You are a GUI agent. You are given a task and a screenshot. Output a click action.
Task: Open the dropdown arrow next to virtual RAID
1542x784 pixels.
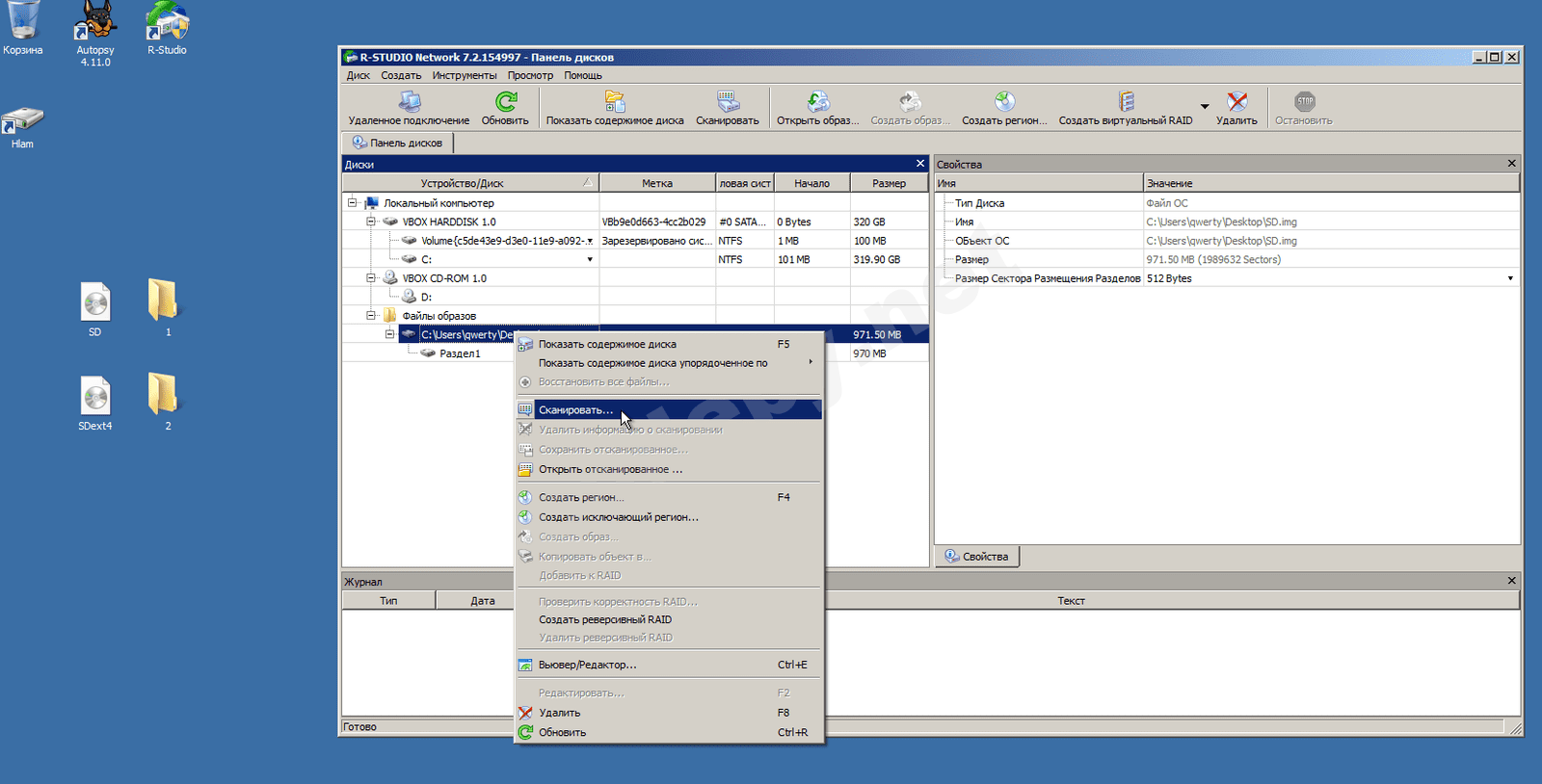(1205, 107)
